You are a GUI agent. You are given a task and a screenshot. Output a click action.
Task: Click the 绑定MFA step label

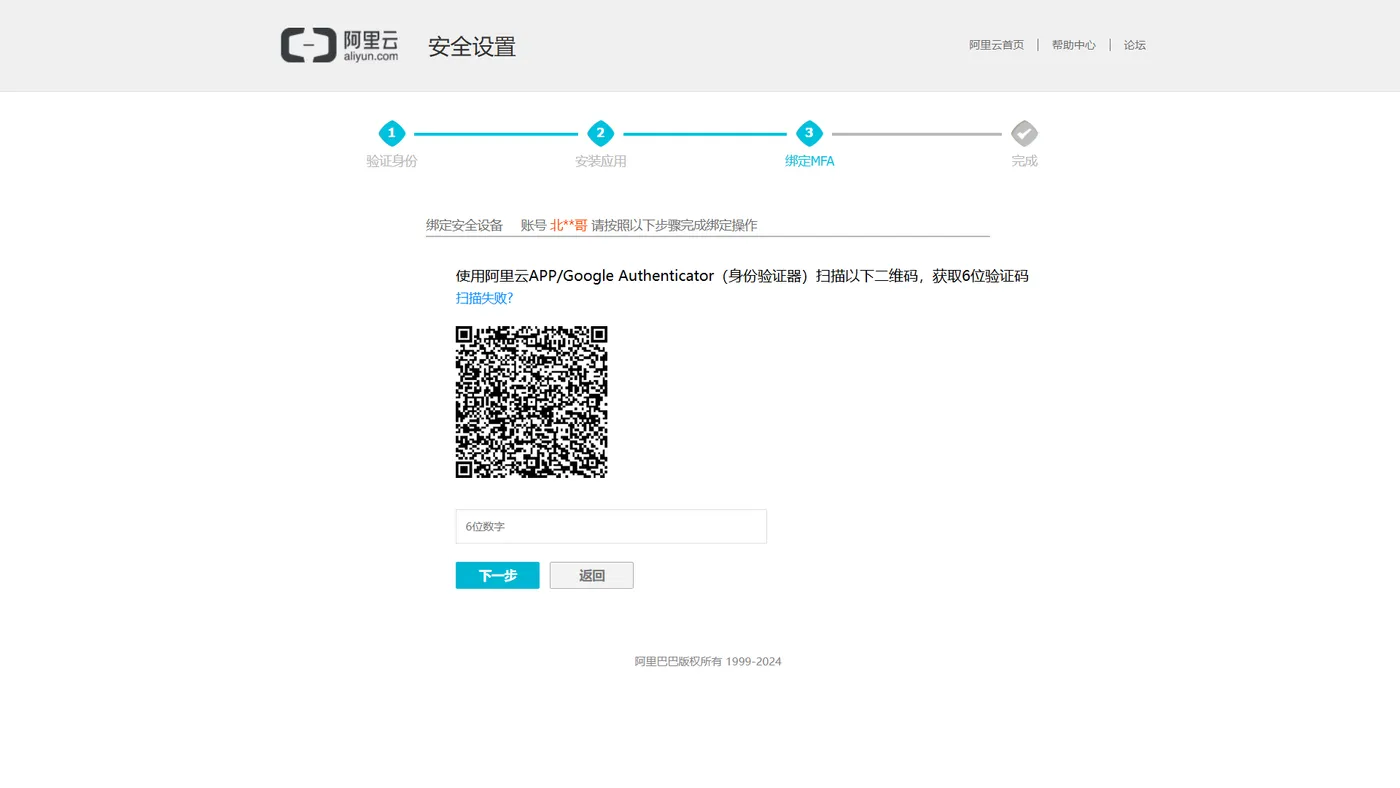click(809, 161)
